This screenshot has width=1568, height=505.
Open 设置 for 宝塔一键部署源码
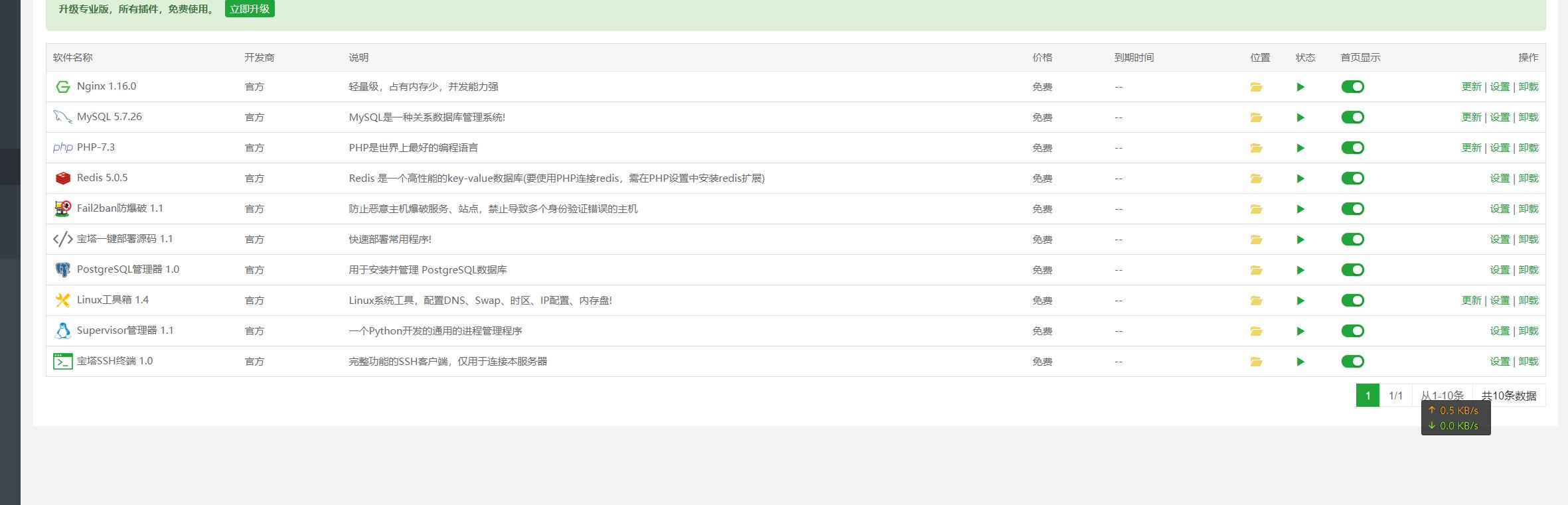(1500, 240)
